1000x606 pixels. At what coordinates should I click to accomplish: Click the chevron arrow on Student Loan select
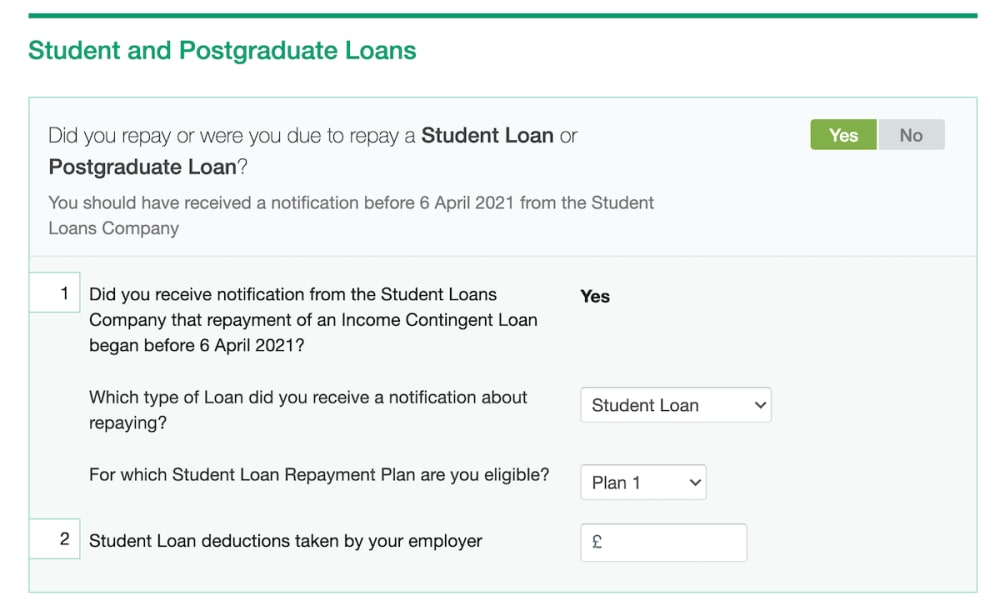(760, 405)
